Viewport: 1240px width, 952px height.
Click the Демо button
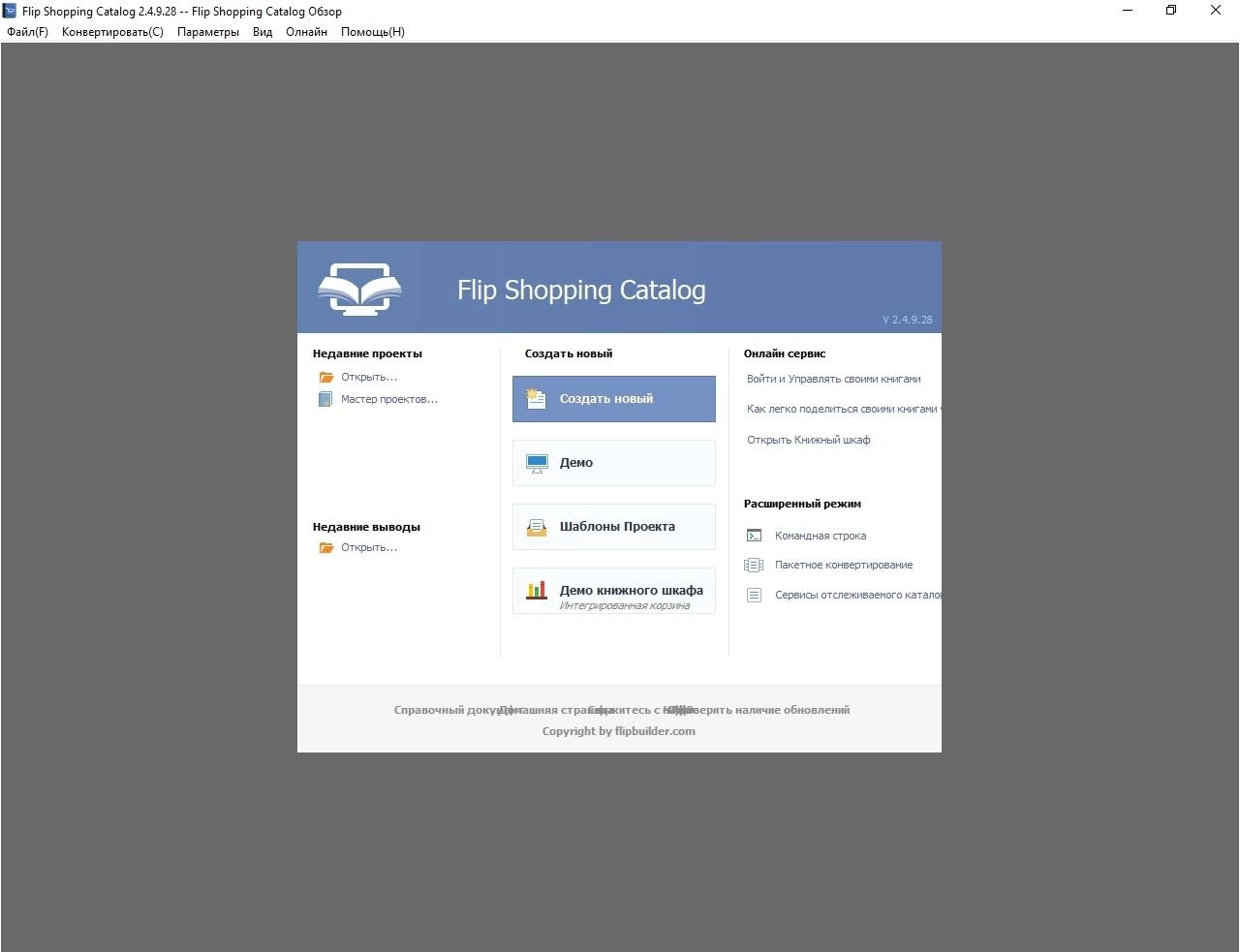(x=614, y=463)
